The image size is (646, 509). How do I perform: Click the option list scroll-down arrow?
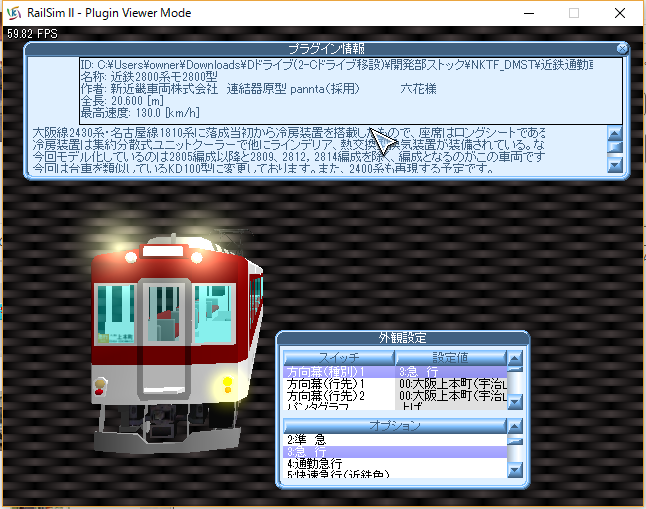[x=515, y=470]
